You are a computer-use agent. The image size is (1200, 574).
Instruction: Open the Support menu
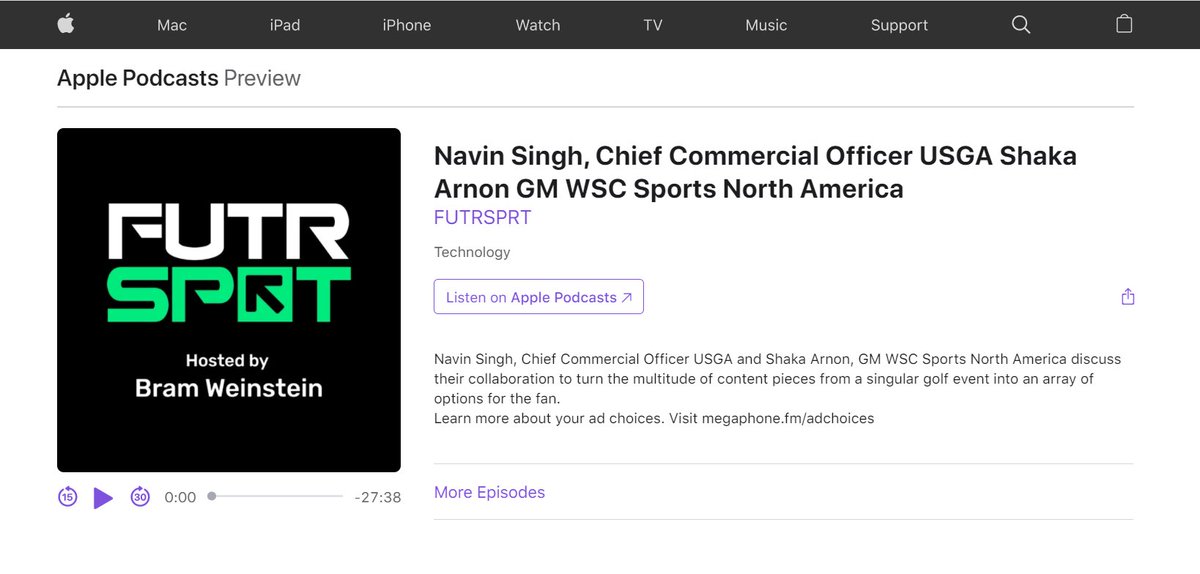coord(899,25)
